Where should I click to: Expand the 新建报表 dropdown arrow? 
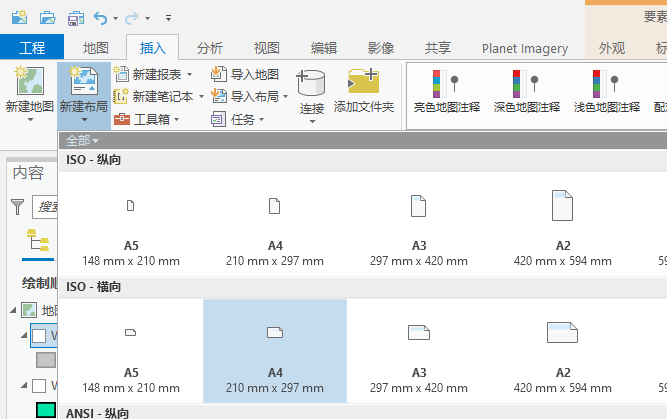pyautogui.click(x=189, y=75)
